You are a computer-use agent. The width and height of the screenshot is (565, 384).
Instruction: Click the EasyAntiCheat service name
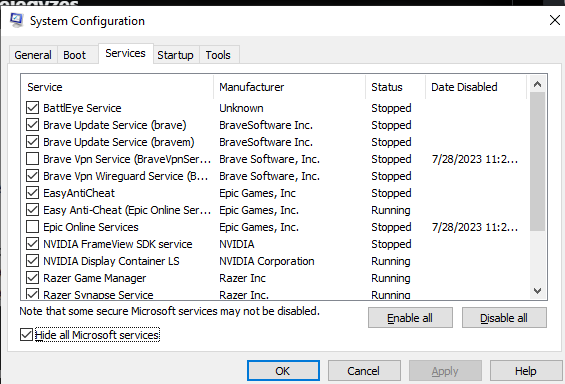point(79,193)
